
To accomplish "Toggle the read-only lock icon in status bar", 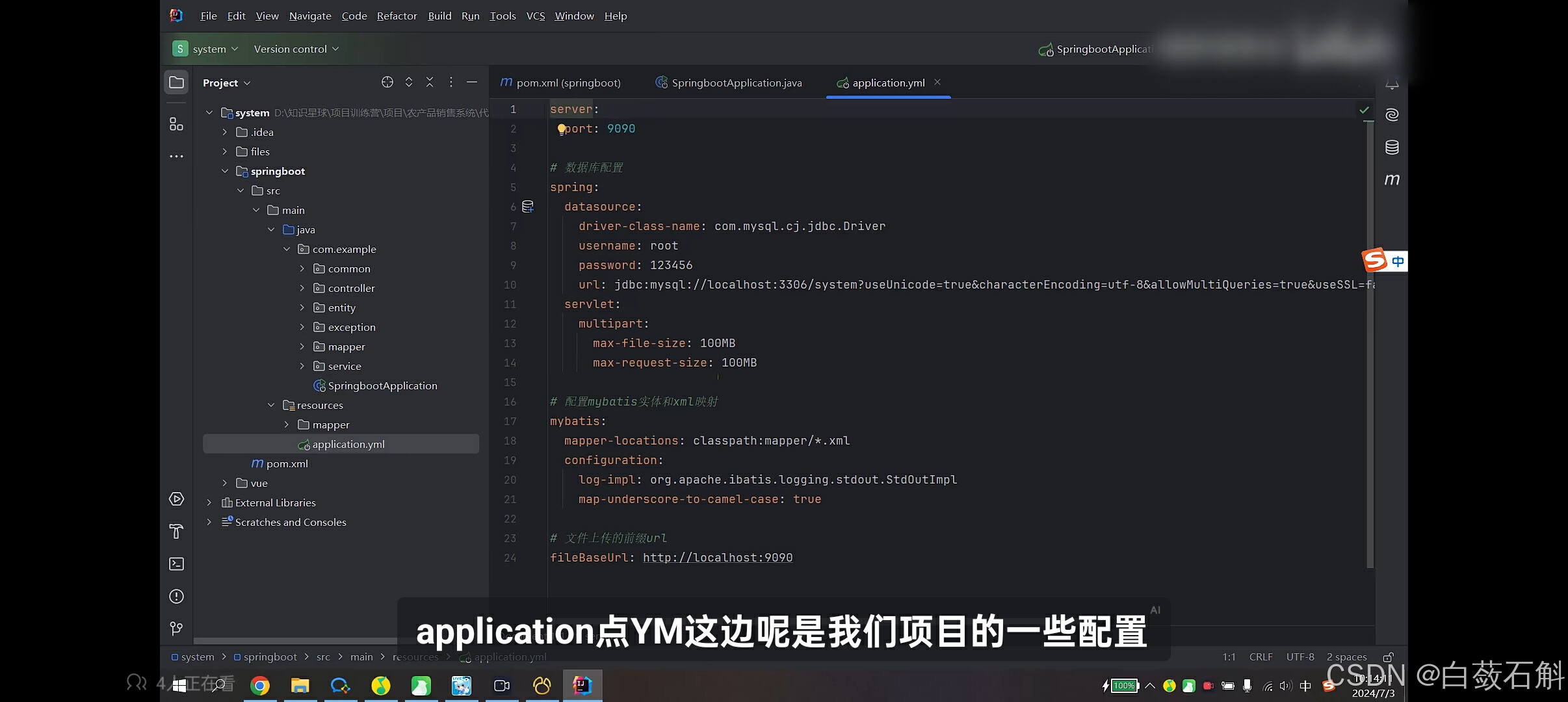I will click(1388, 657).
